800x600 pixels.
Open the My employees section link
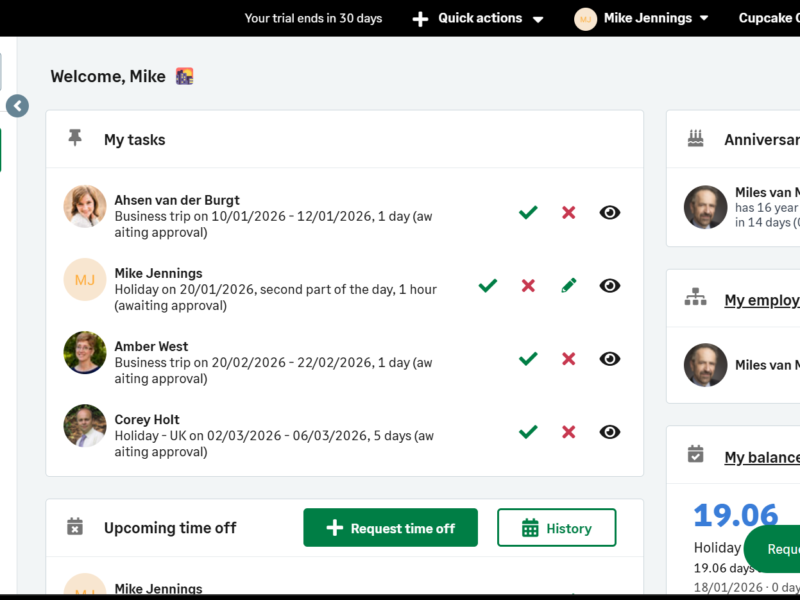(x=761, y=300)
